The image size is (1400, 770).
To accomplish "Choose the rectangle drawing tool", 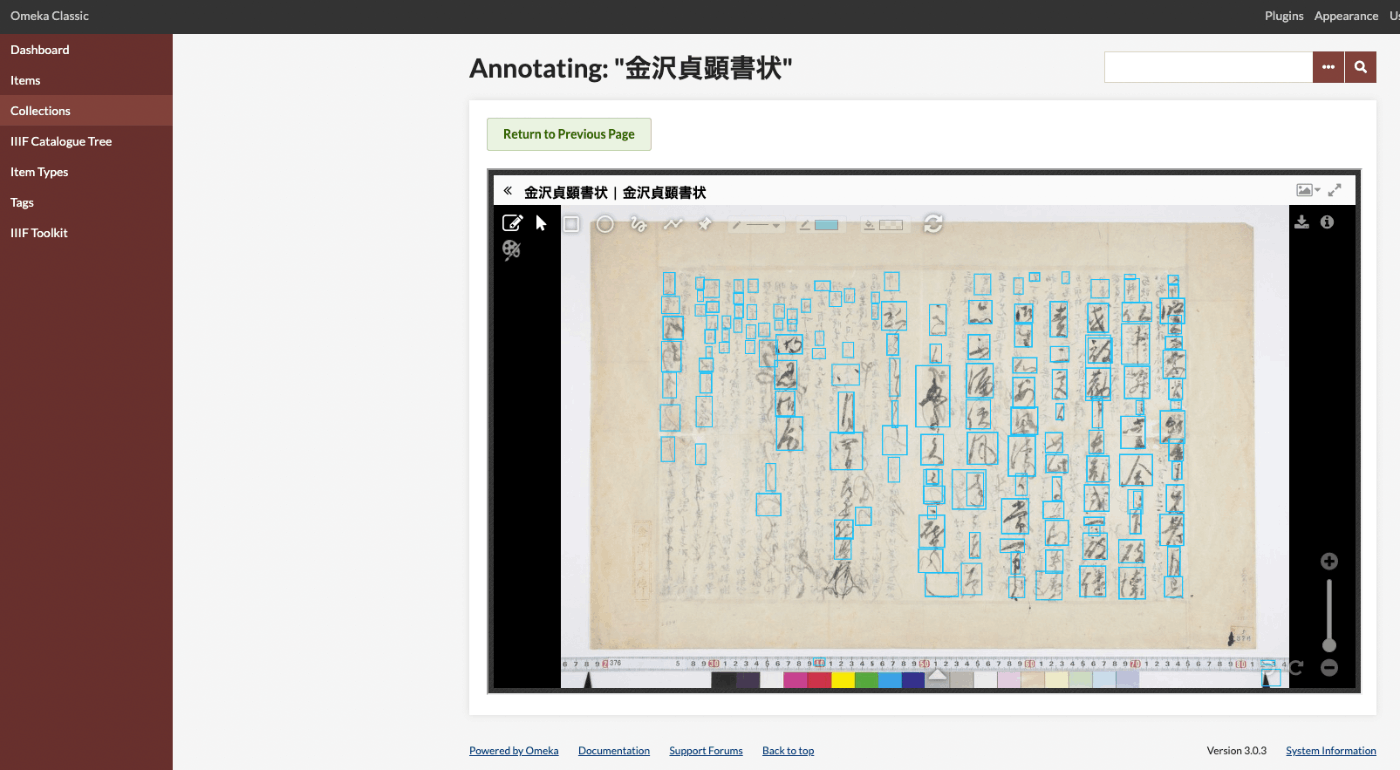I will pyautogui.click(x=571, y=224).
